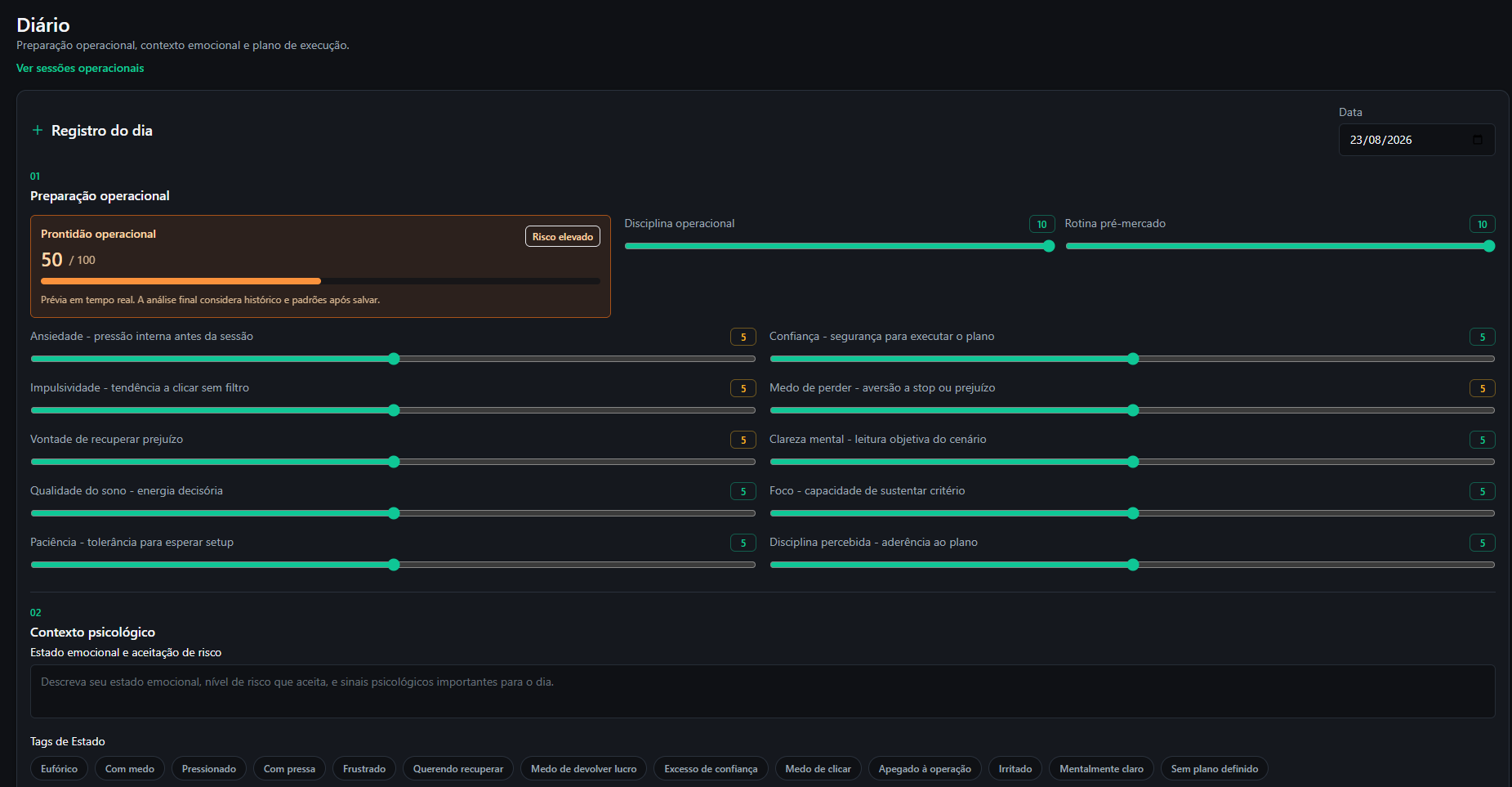1512x787 pixels.
Task: Click the Rotina pré-mercado slider handle
Action: 1489,246
